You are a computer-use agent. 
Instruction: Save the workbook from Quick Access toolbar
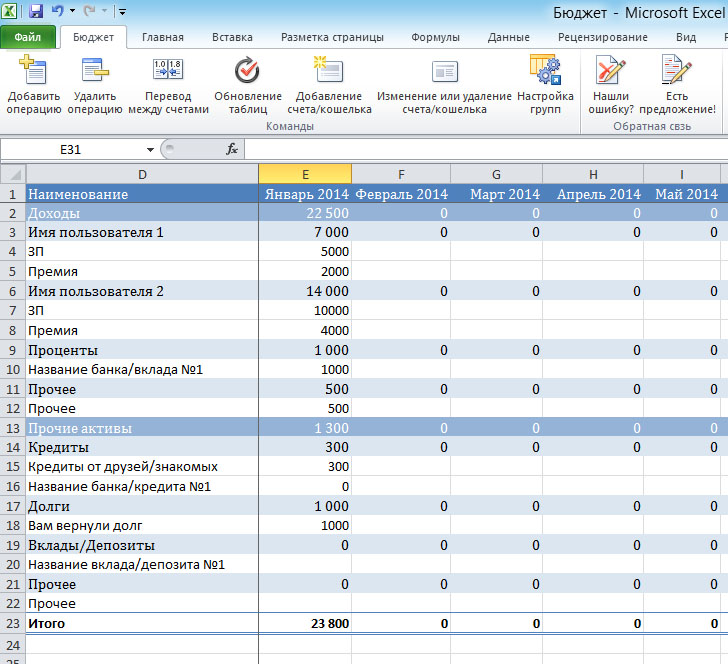(36, 12)
